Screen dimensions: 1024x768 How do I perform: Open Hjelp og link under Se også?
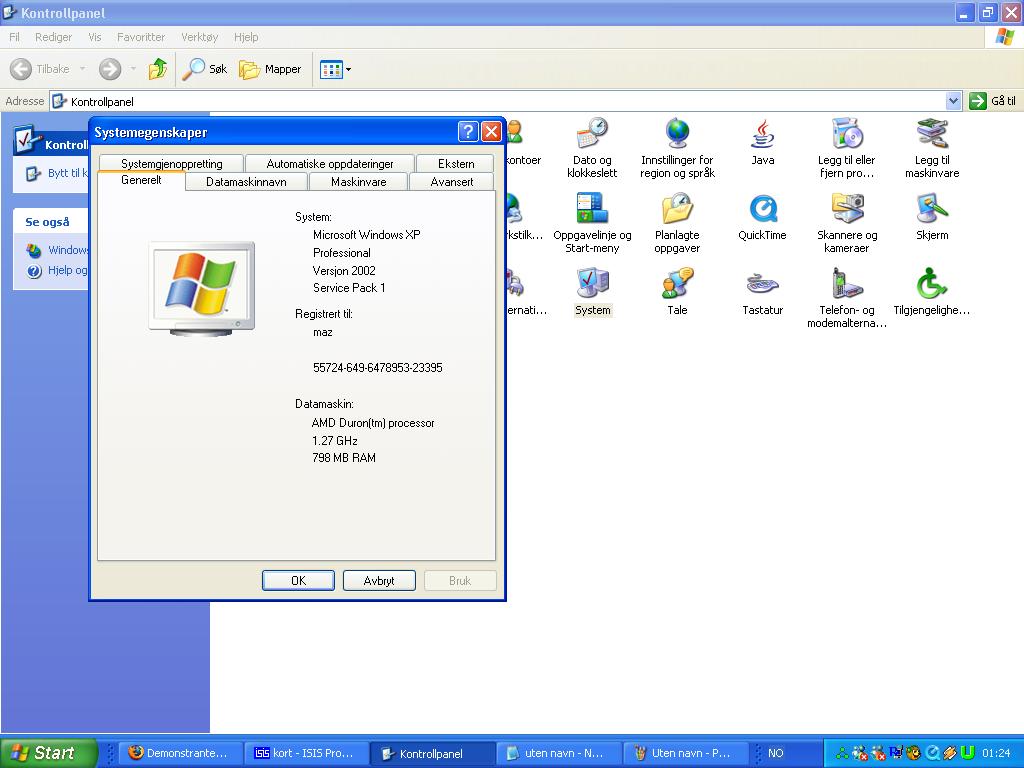click(57, 270)
